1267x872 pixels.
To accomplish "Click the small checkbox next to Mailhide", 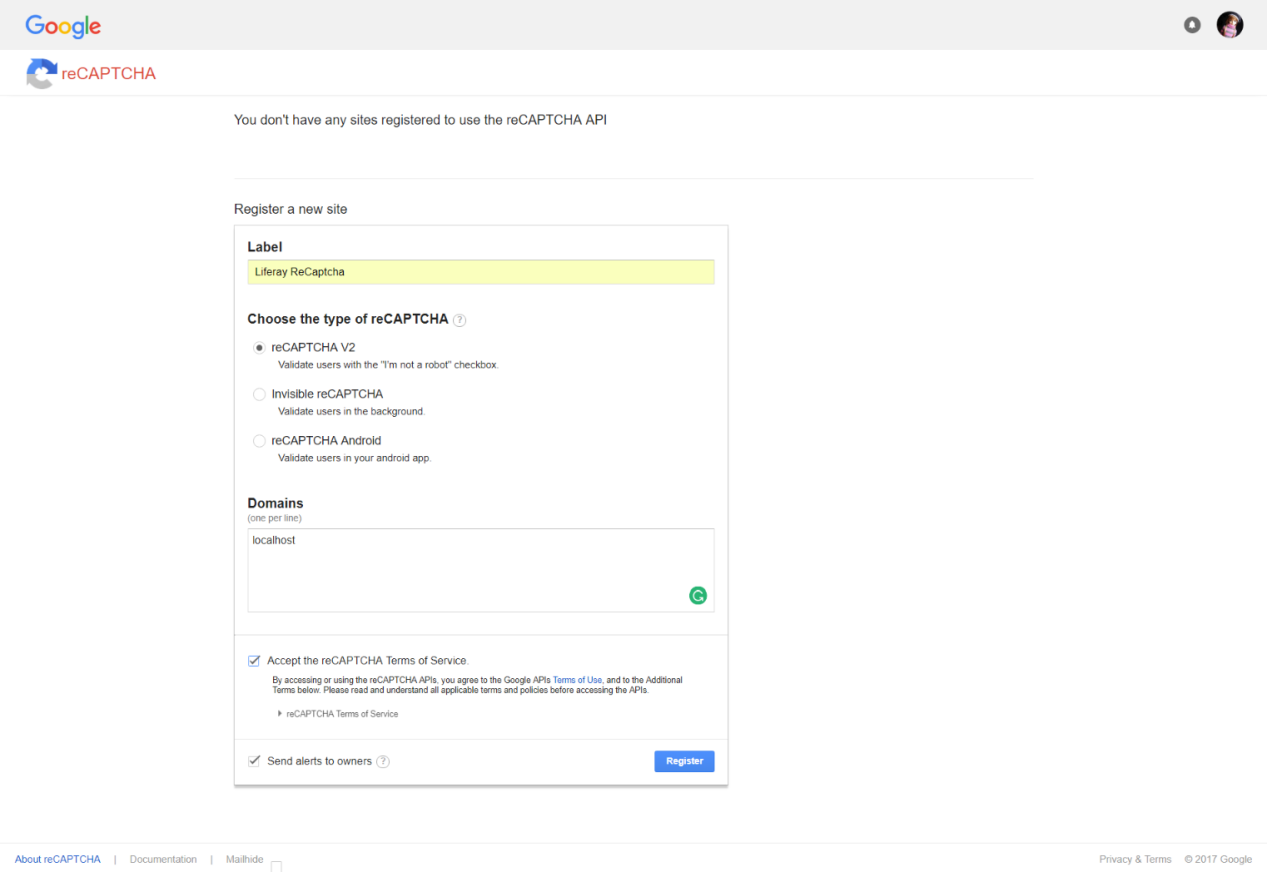I will 277,866.
